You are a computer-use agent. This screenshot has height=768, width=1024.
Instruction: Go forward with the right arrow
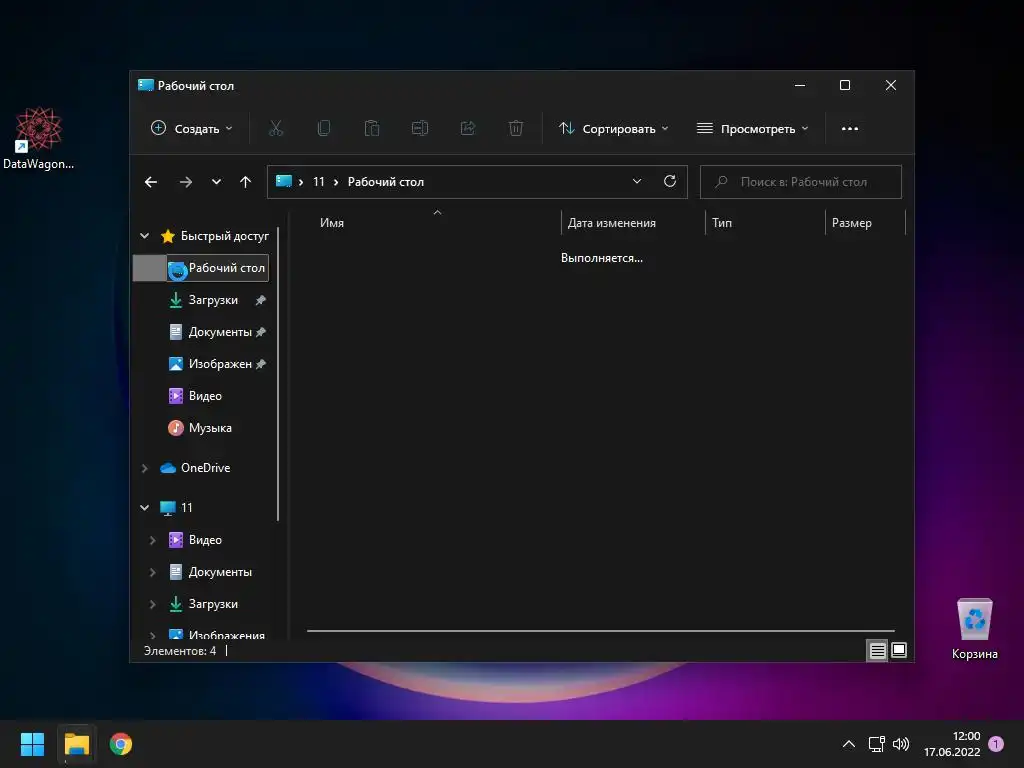coord(186,182)
